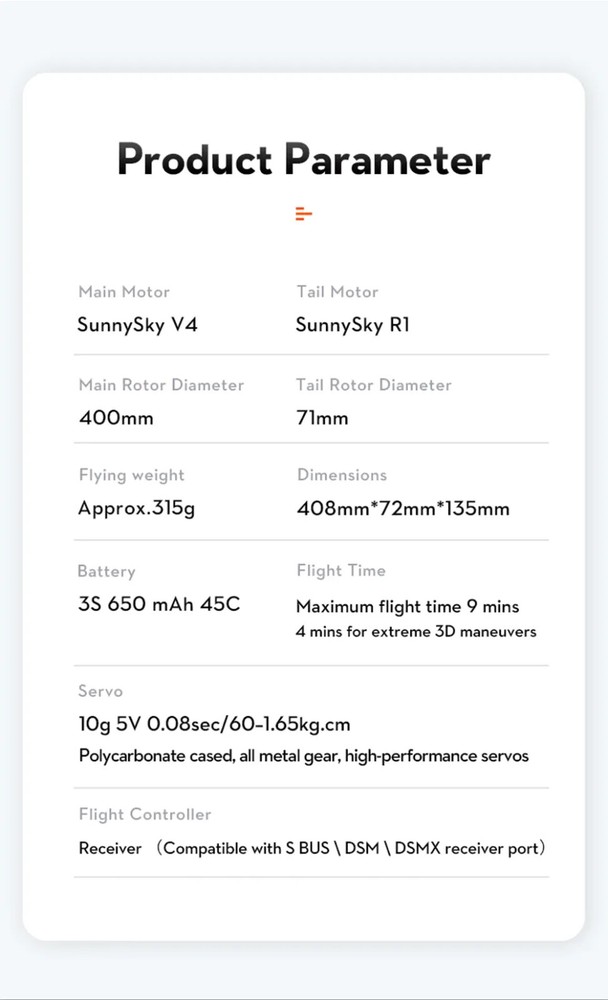Click the orange lines icon under the title
Screen dimensions: 608x1000
pyautogui.click(x=304, y=213)
